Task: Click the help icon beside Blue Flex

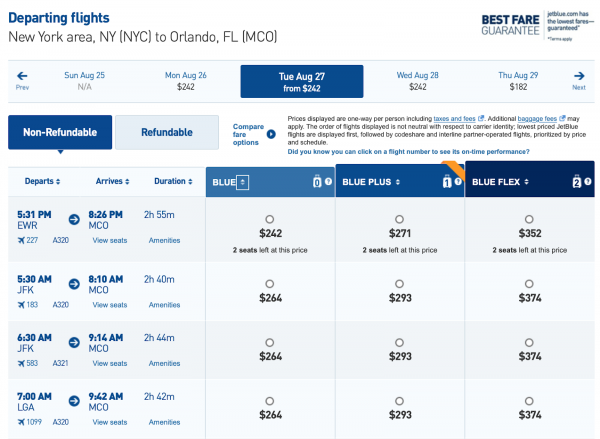Action: [x=588, y=181]
